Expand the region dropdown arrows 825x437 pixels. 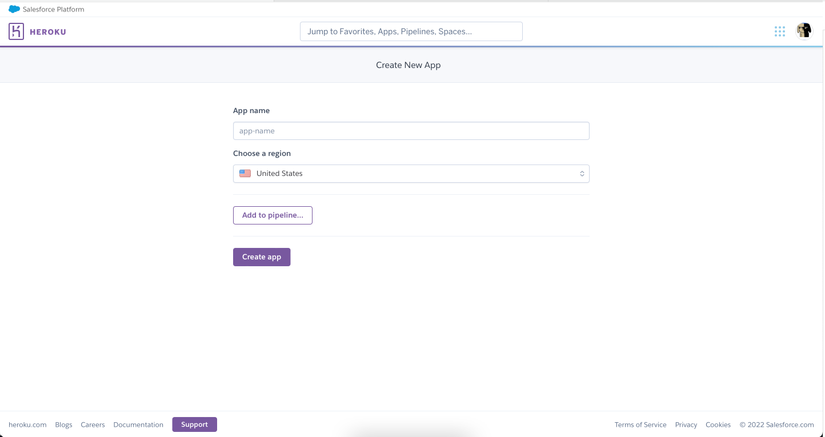582,174
